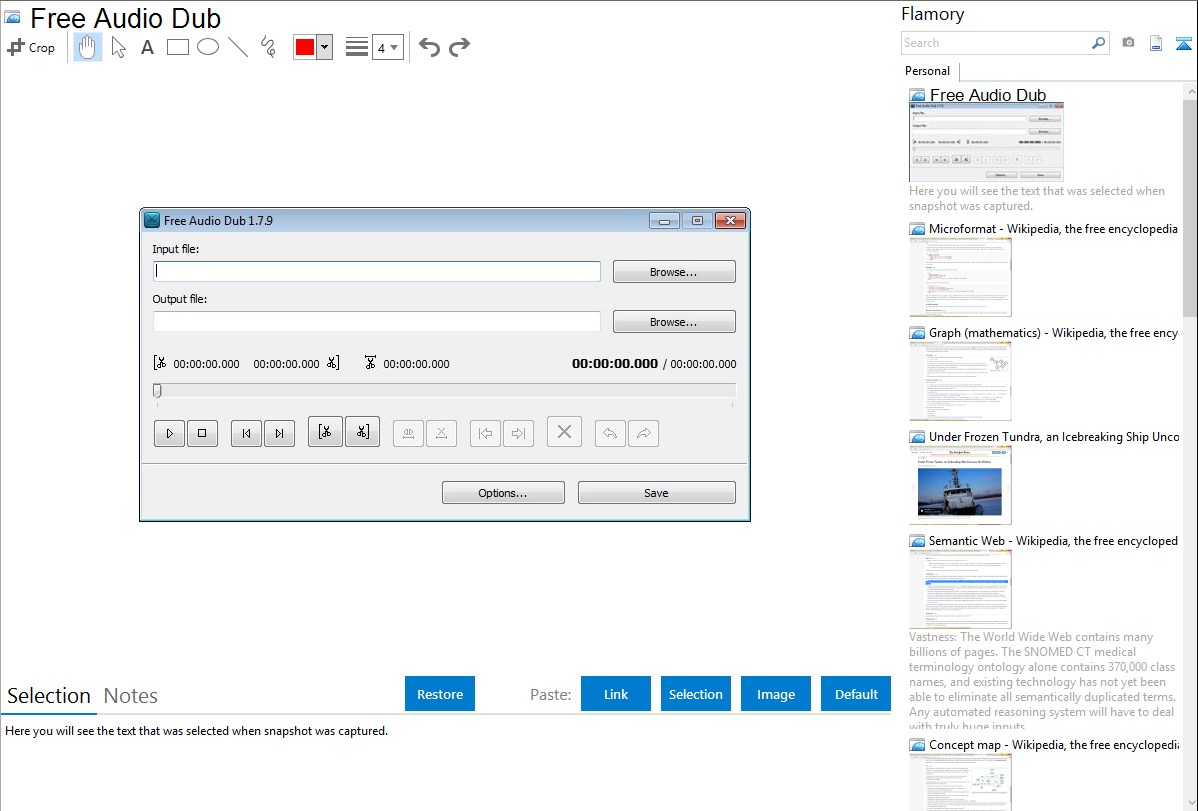The image size is (1198, 811).
Task: Open the Graph (mathematics) snapshot thumbnail
Action: [960, 381]
